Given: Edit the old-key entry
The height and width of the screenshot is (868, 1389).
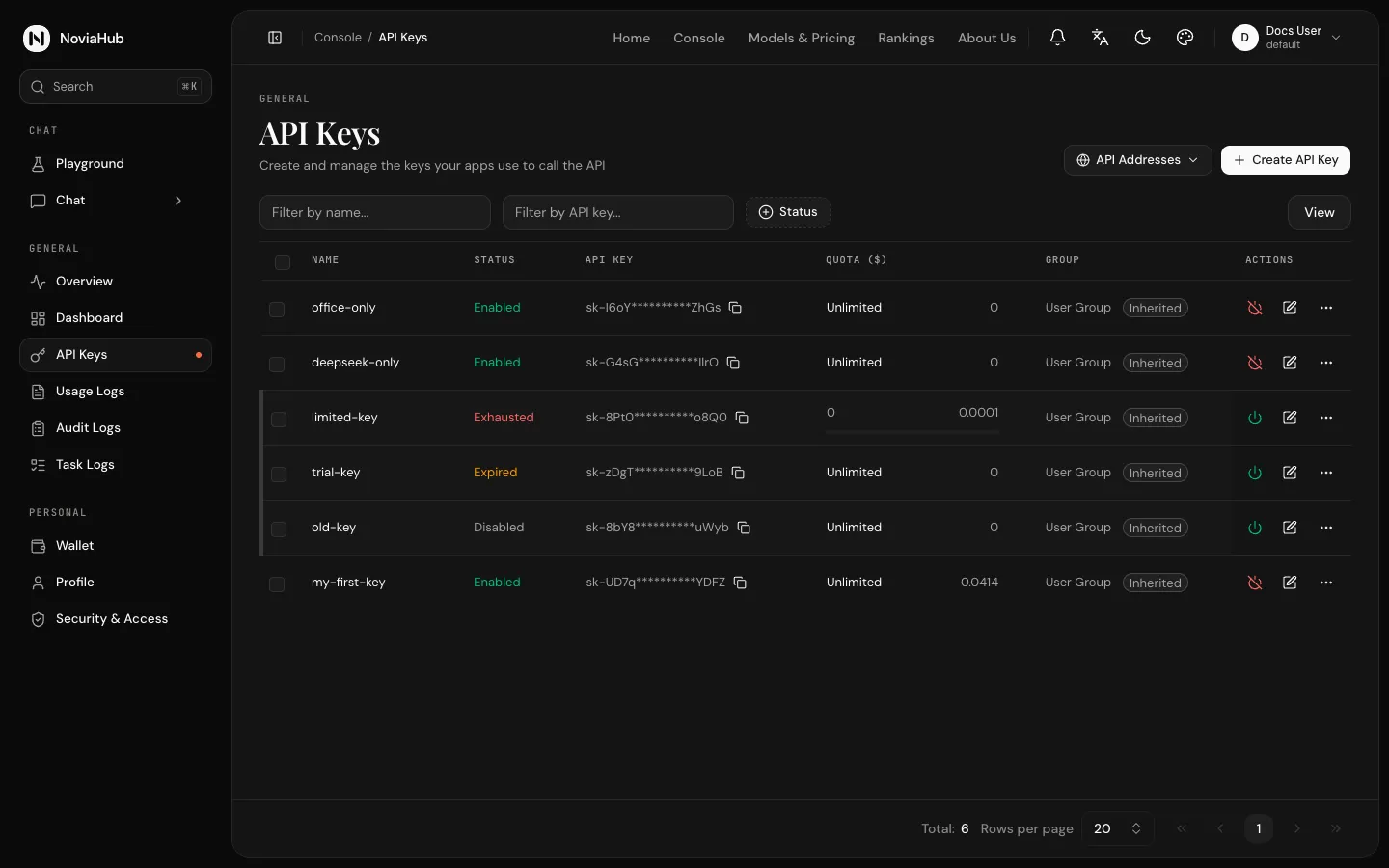Looking at the screenshot, I should 1290,528.
